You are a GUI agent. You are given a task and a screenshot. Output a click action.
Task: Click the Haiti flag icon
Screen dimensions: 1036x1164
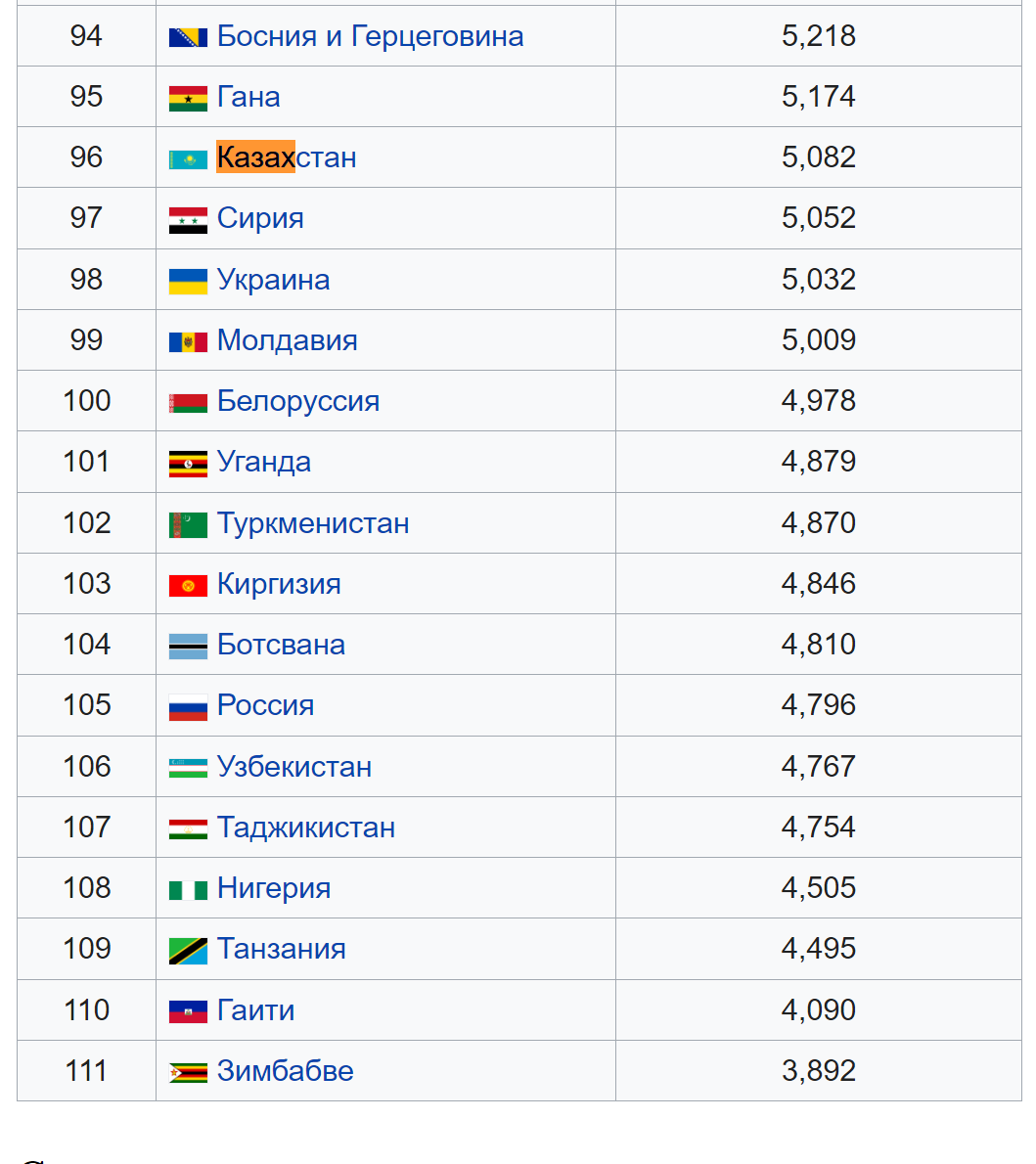click(188, 1011)
